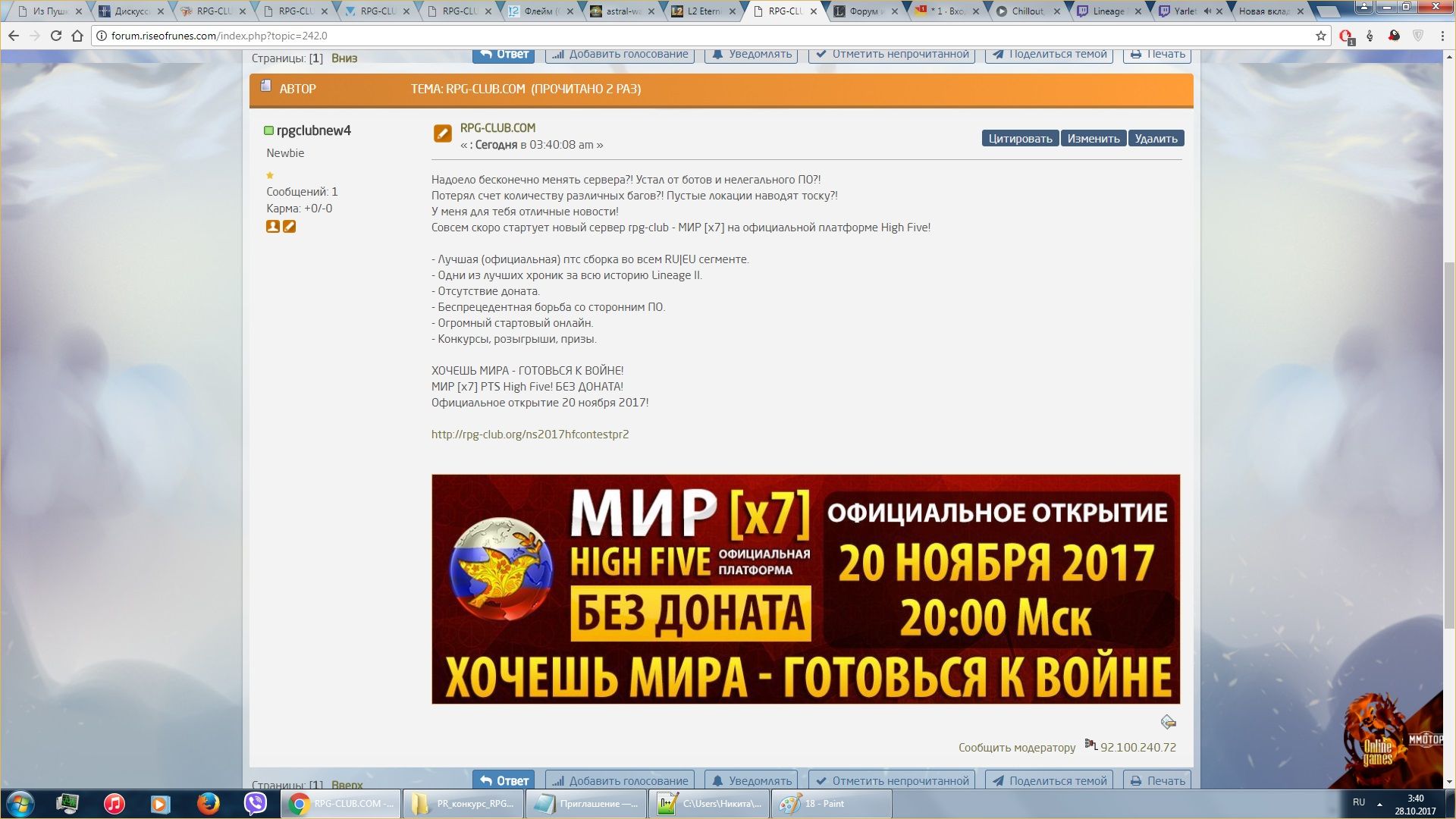1456x819 pixels.
Task: Click the МИР x7 banner image
Action: [805, 589]
